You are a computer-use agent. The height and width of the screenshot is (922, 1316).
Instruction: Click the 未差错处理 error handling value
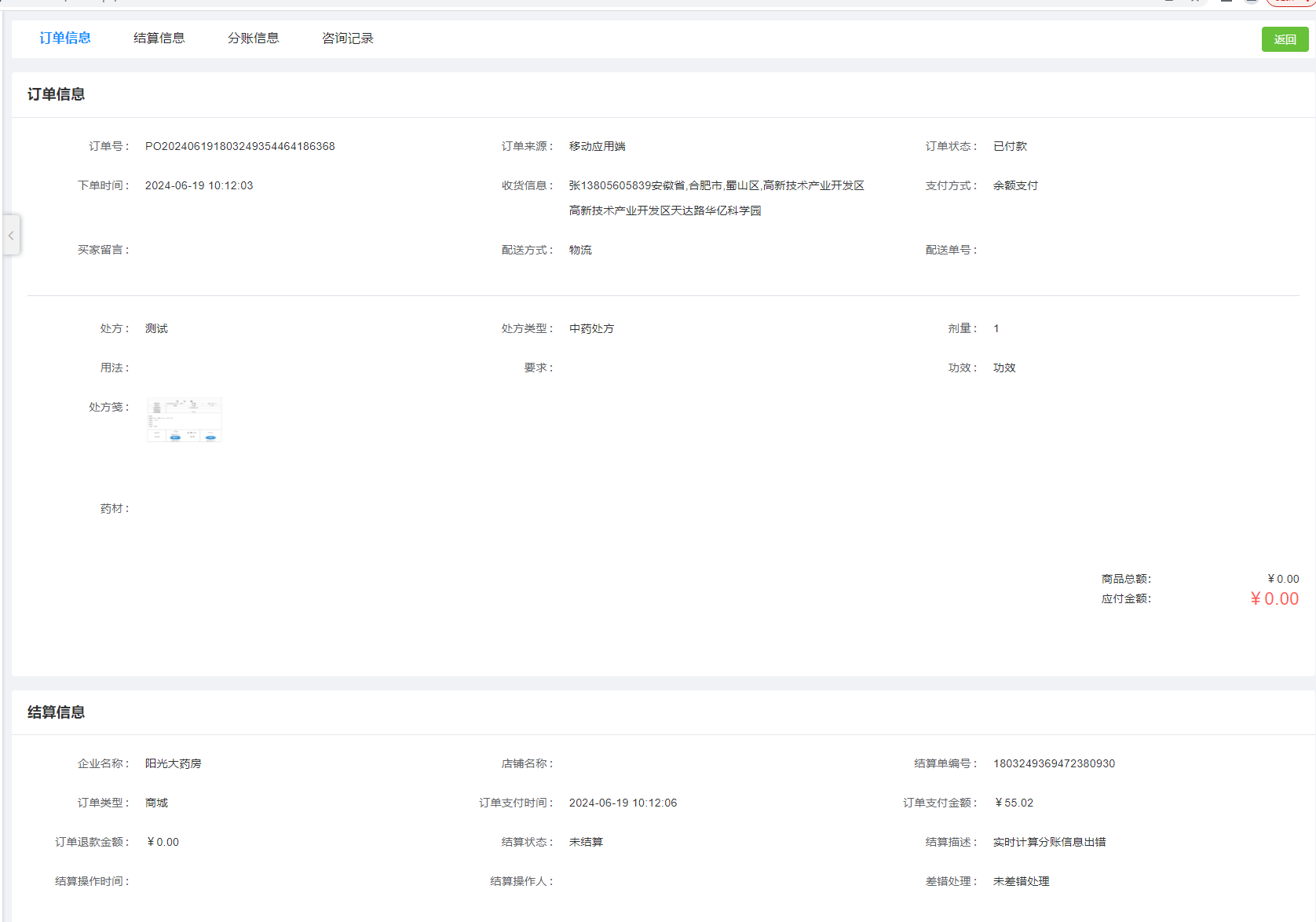tap(1021, 881)
